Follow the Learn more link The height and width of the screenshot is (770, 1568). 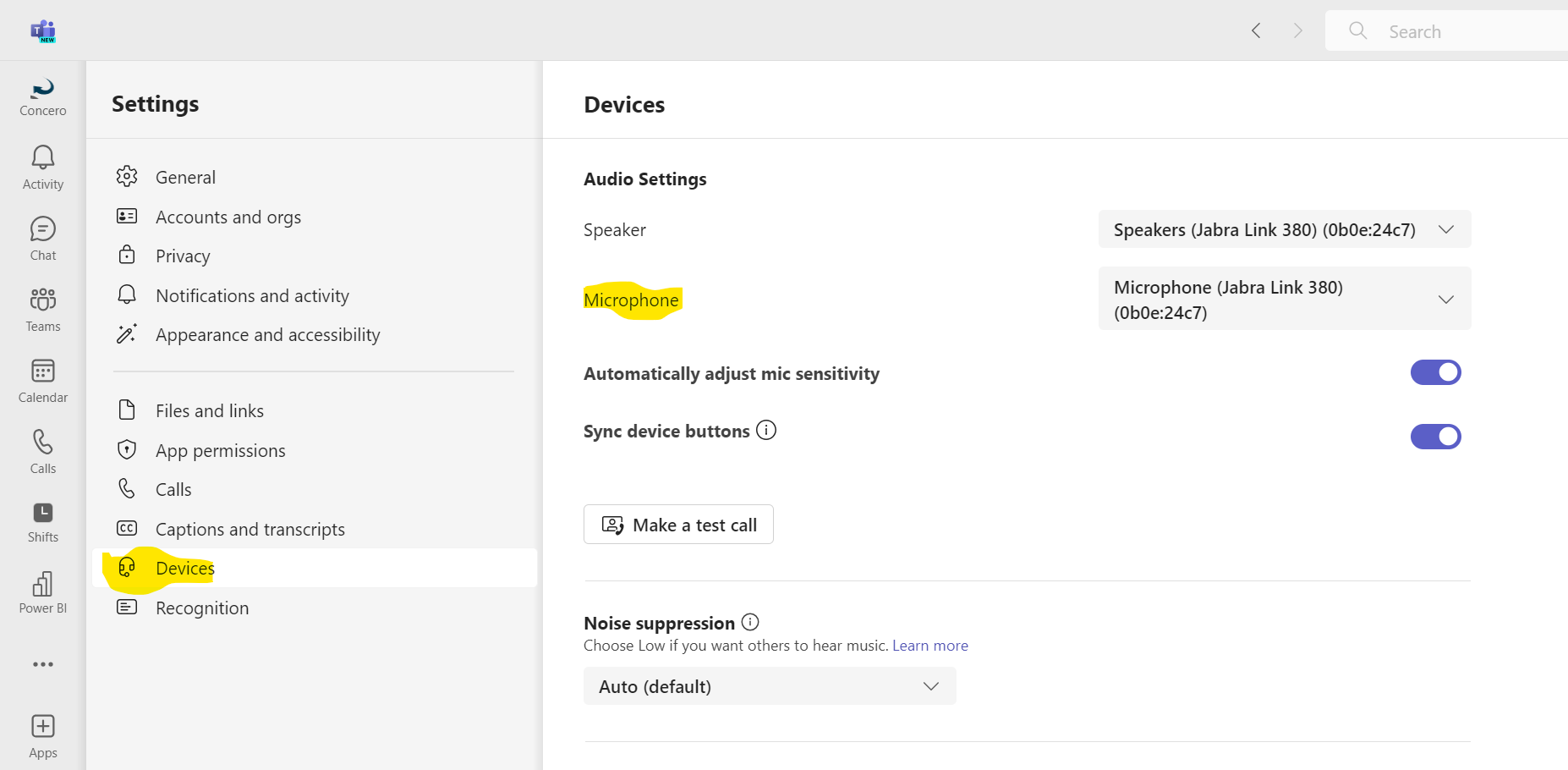(x=929, y=646)
